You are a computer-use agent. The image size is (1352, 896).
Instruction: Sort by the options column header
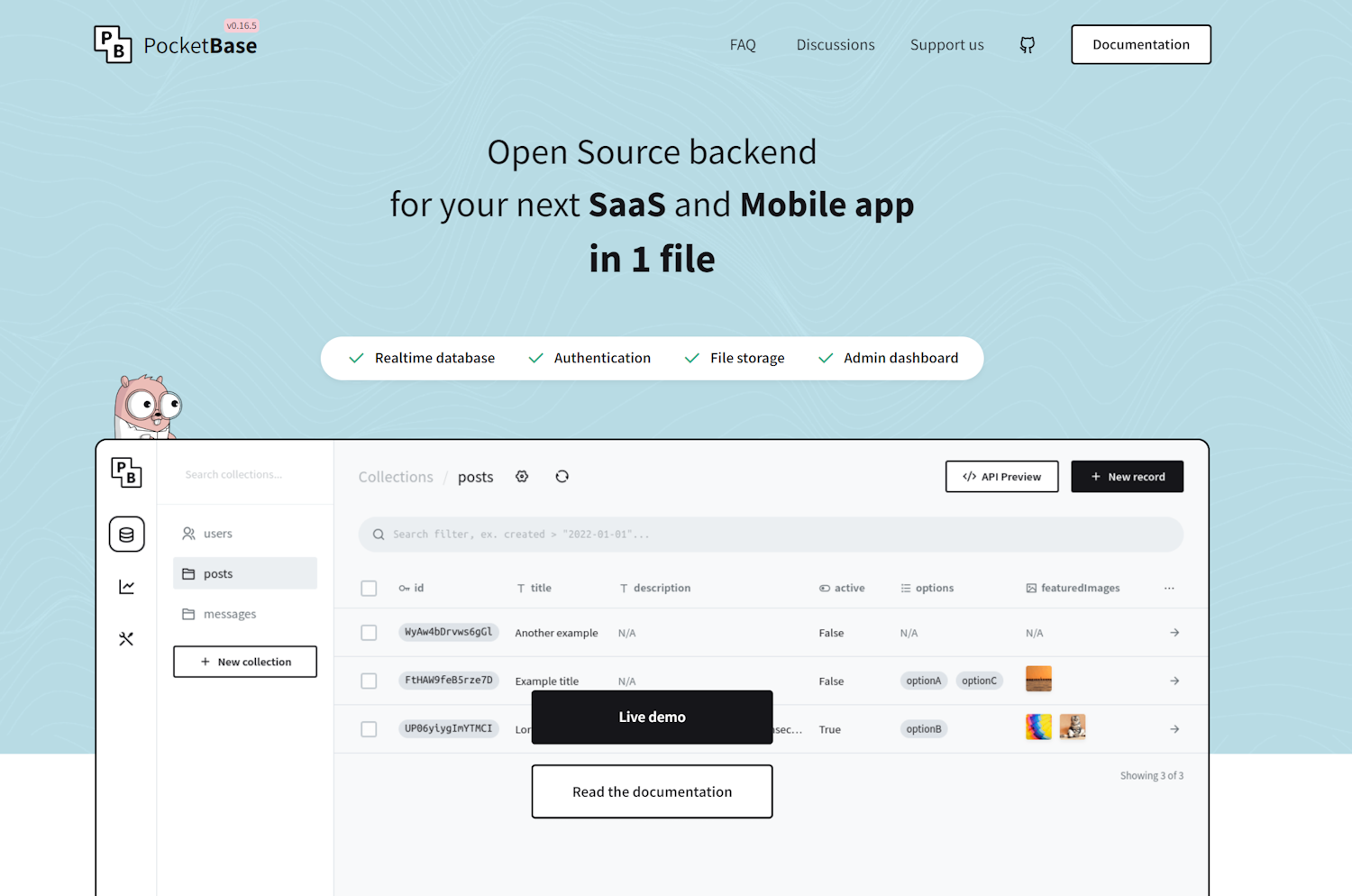(927, 588)
